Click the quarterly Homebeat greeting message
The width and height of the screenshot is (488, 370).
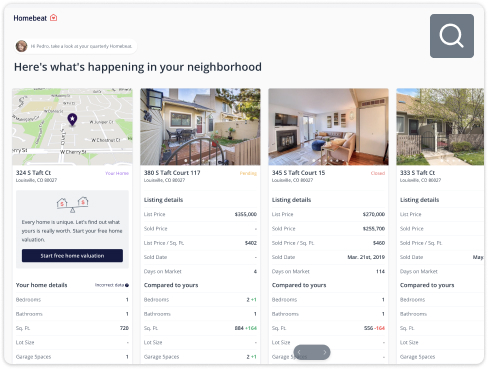[x=81, y=46]
